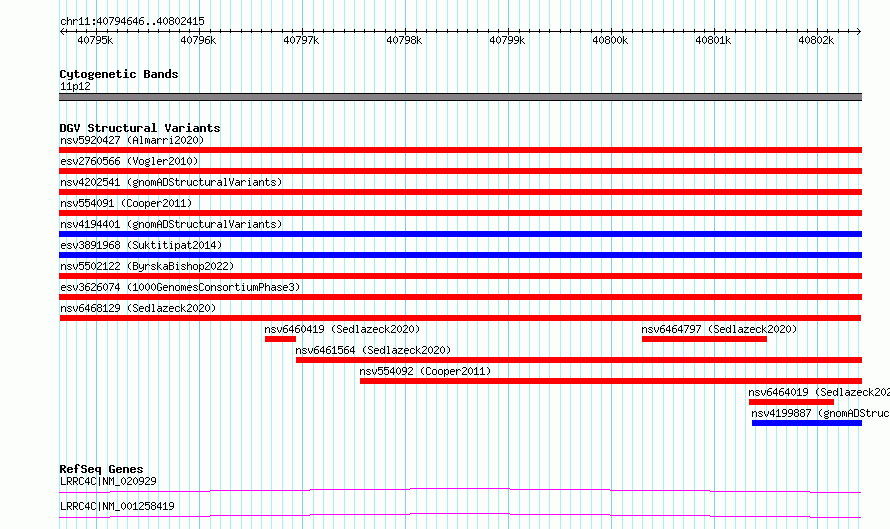The image size is (890, 529).
Task: Select the magenta LRRC4C NM_020929 transcript line
Action: pyautogui.click(x=460, y=490)
